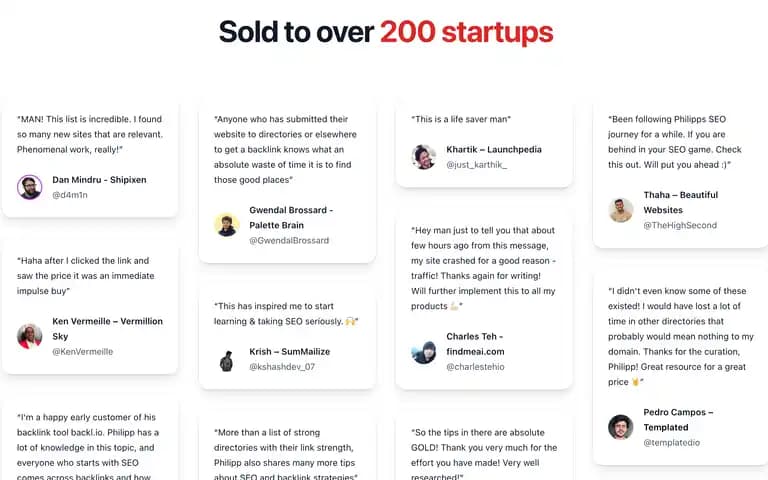Click the @just_karthik_ handle
768x480 pixels.
click(477, 165)
